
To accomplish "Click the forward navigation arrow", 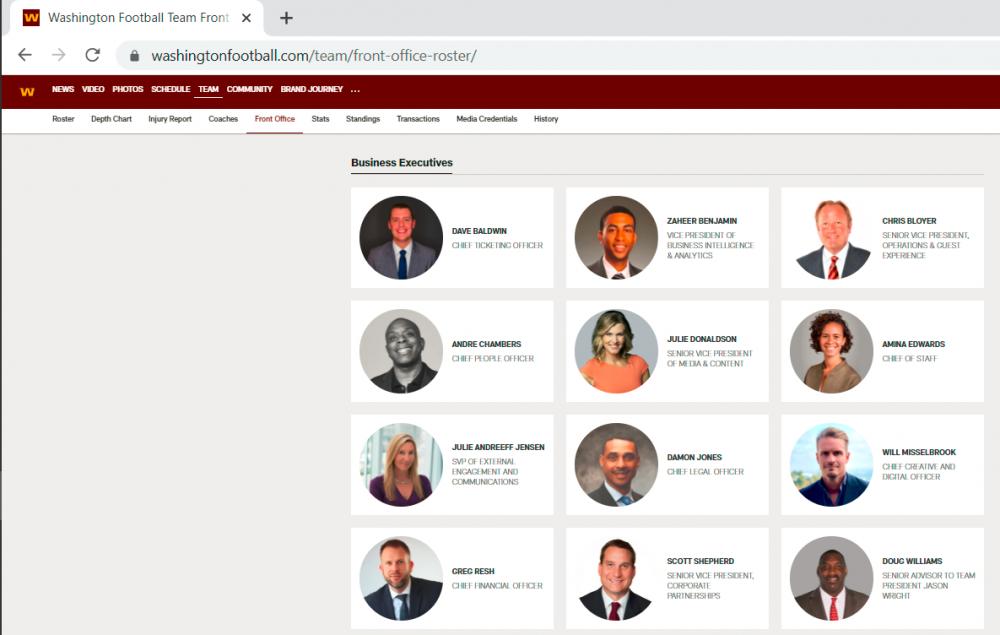I will (59, 55).
